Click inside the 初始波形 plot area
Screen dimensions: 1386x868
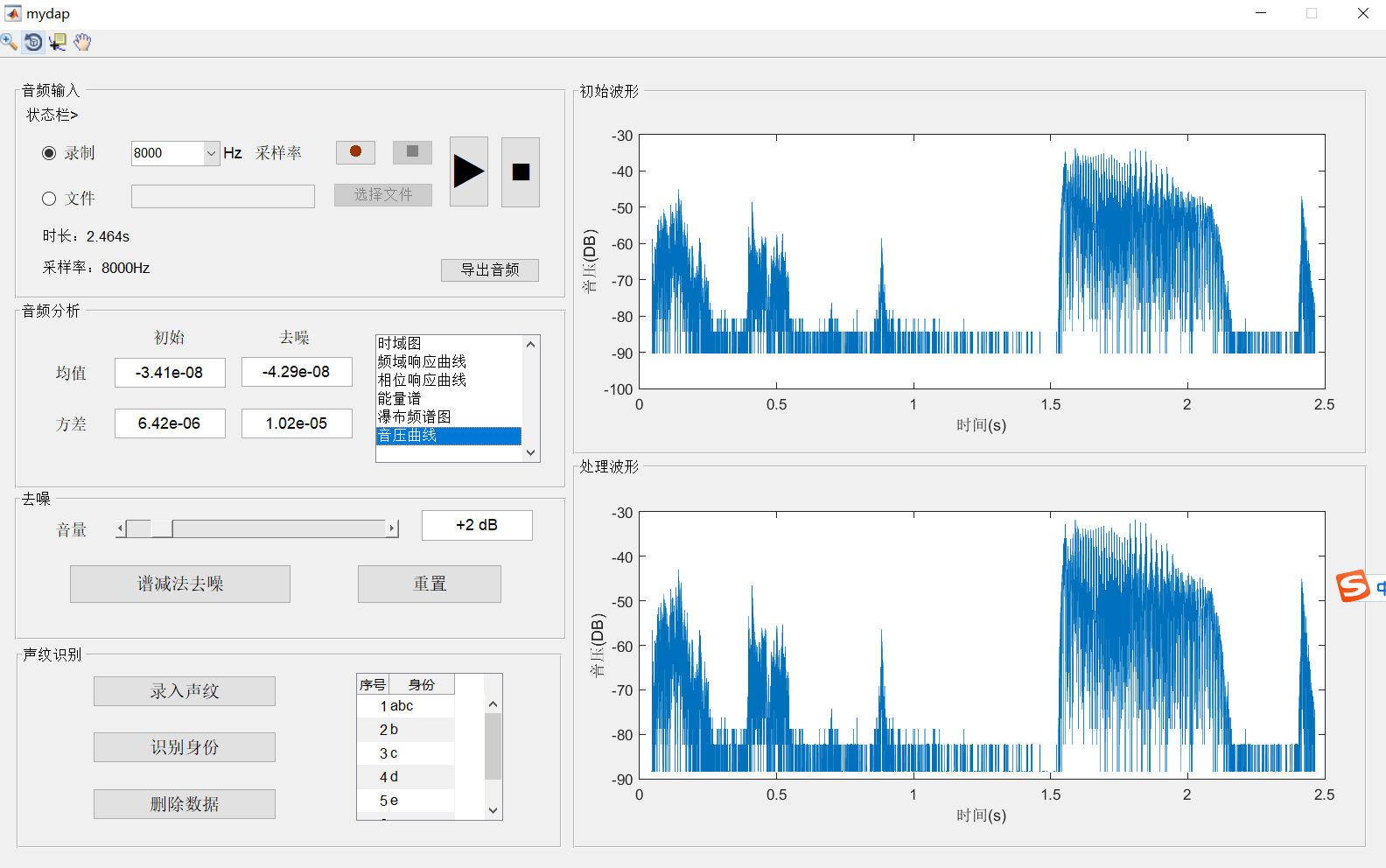pos(982,262)
